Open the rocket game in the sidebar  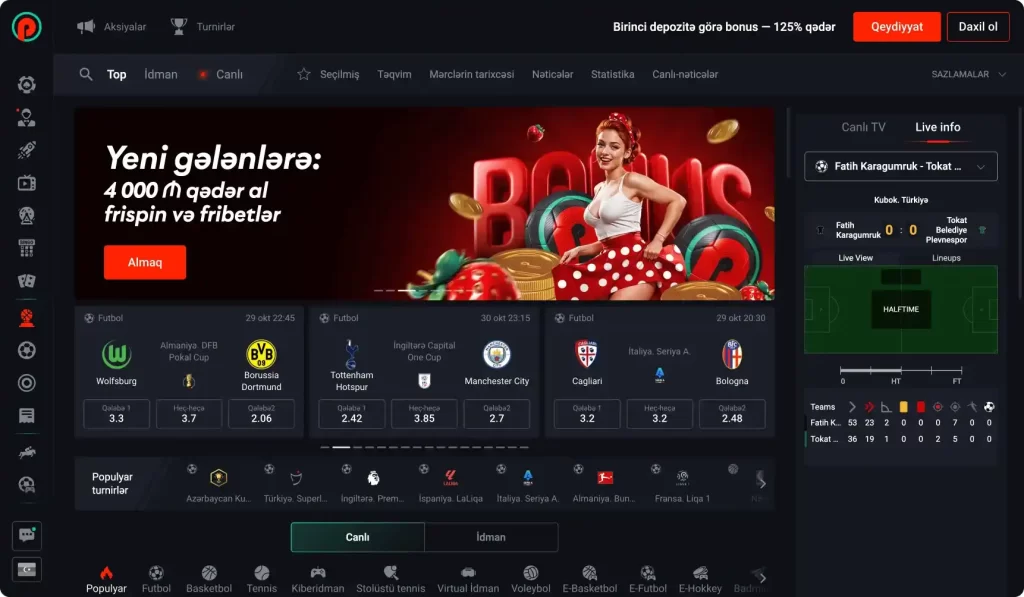(27, 151)
